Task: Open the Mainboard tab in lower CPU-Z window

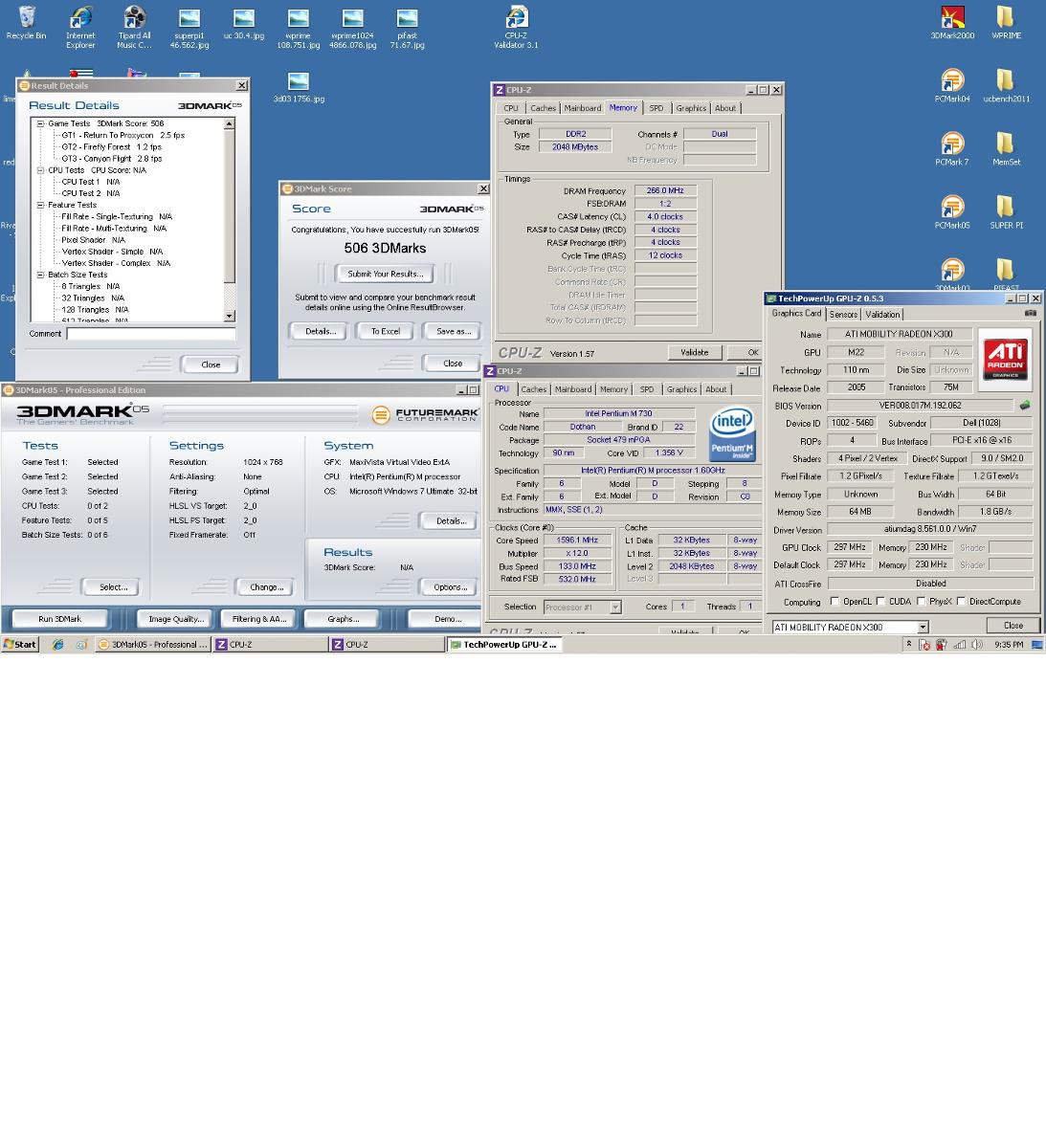Action: pyautogui.click(x=573, y=389)
